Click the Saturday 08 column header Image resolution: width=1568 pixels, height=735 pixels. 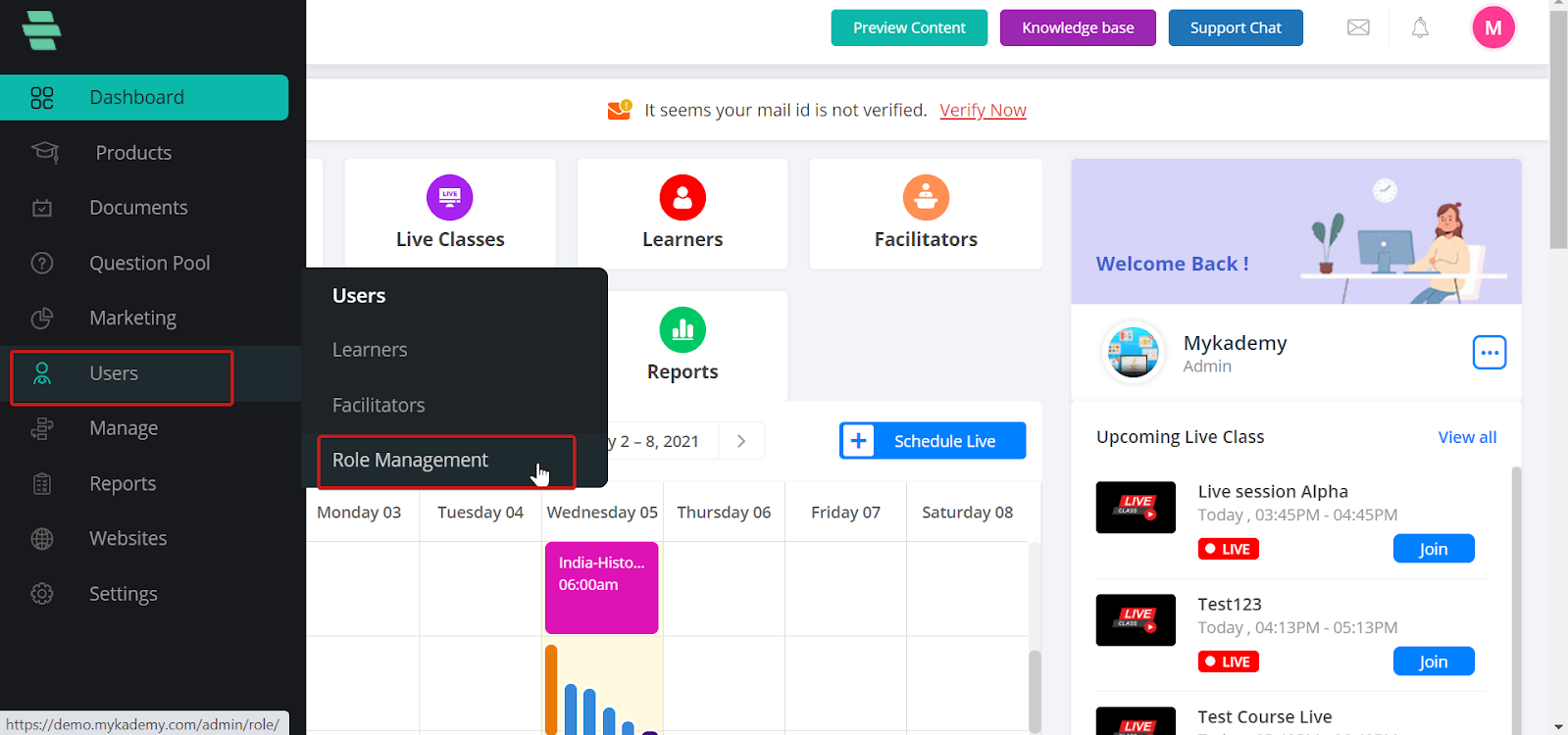pos(967,513)
